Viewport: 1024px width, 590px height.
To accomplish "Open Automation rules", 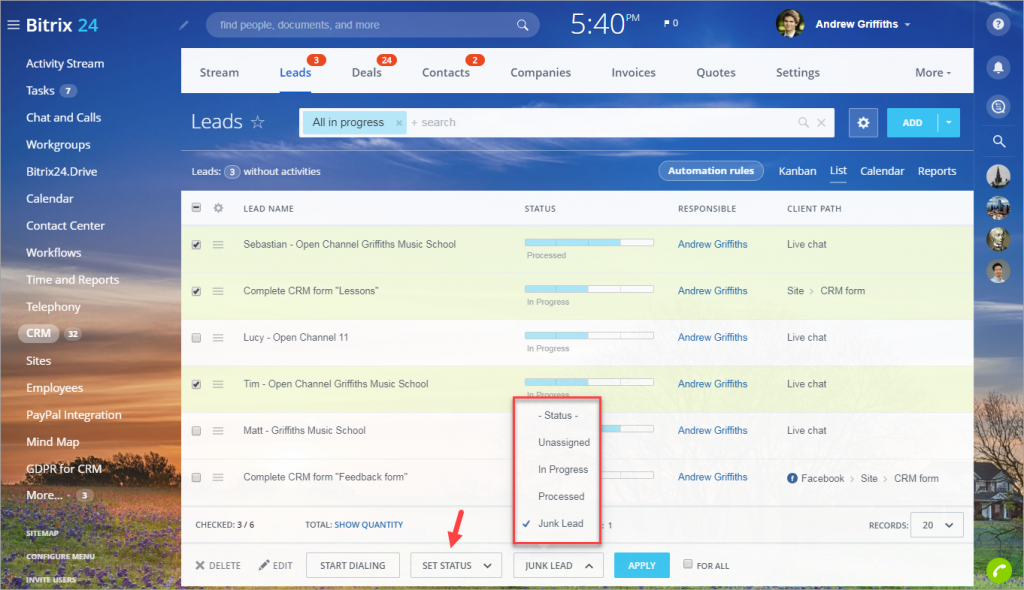I will click(x=711, y=171).
